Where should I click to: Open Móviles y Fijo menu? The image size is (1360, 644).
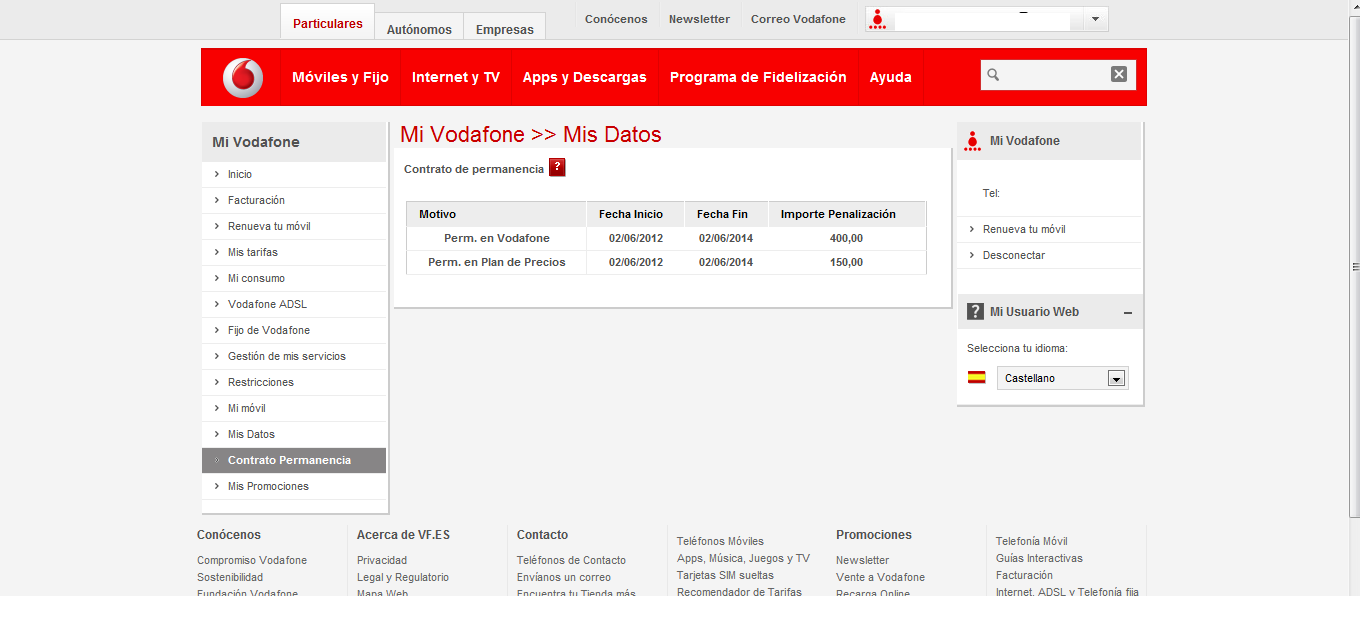(x=340, y=77)
